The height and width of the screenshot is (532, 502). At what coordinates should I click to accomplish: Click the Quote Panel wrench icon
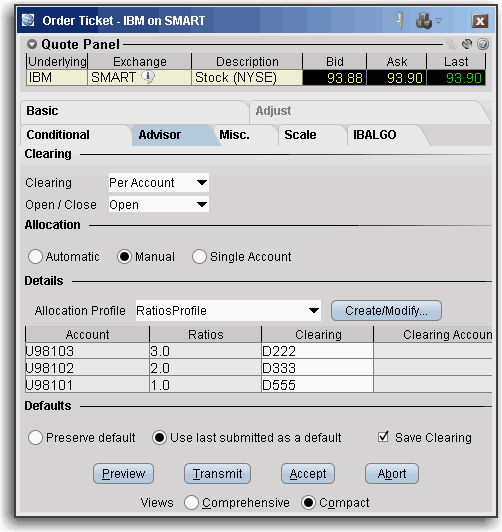467,44
